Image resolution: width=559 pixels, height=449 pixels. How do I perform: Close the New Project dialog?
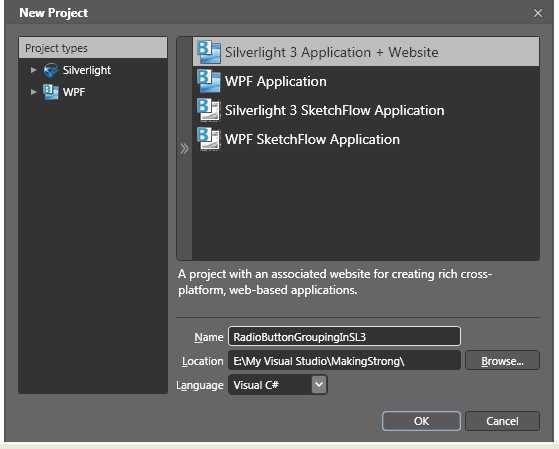tap(538, 13)
